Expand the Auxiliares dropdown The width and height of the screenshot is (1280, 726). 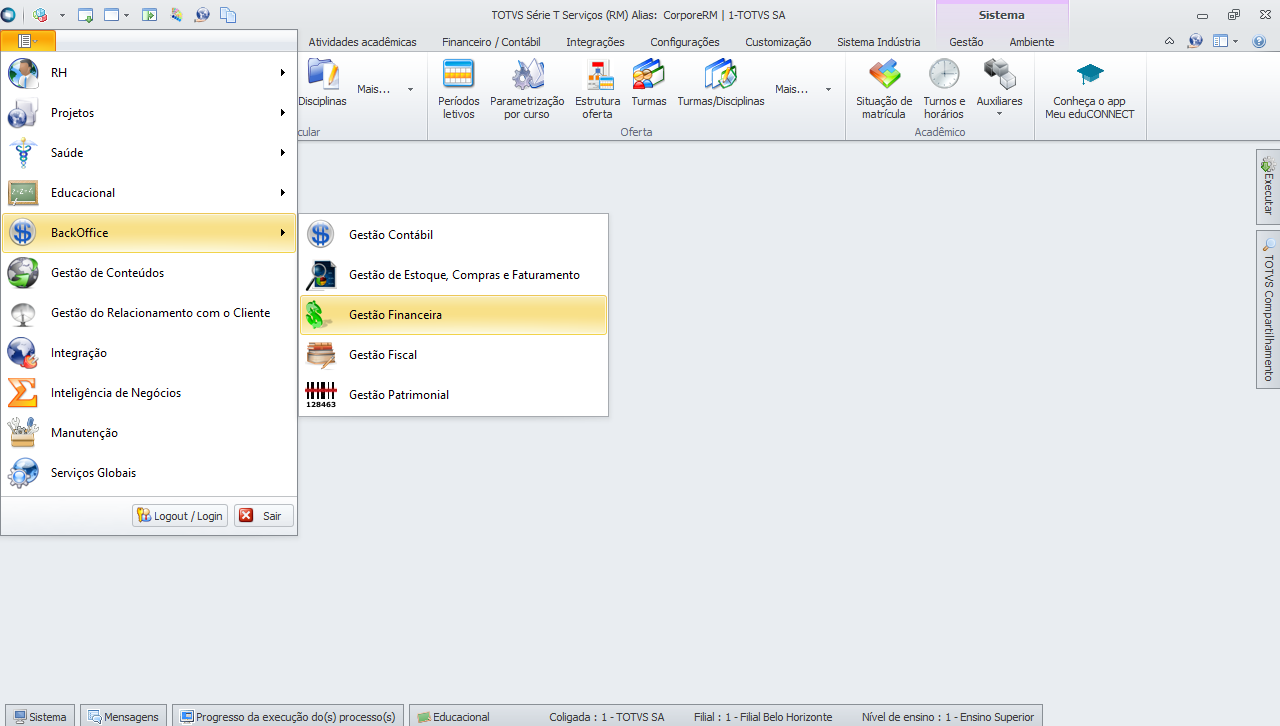point(999,89)
